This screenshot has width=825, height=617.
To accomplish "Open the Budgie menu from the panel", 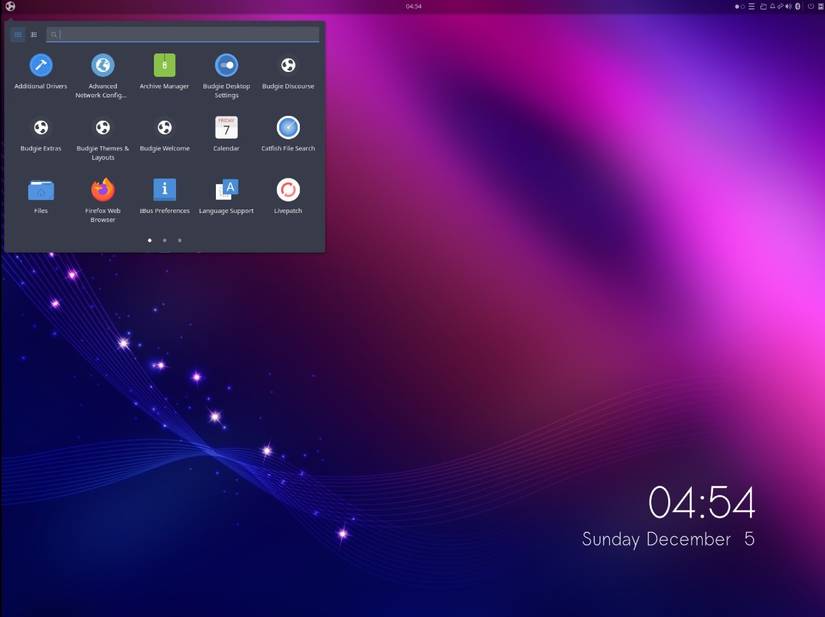I will (10, 5).
